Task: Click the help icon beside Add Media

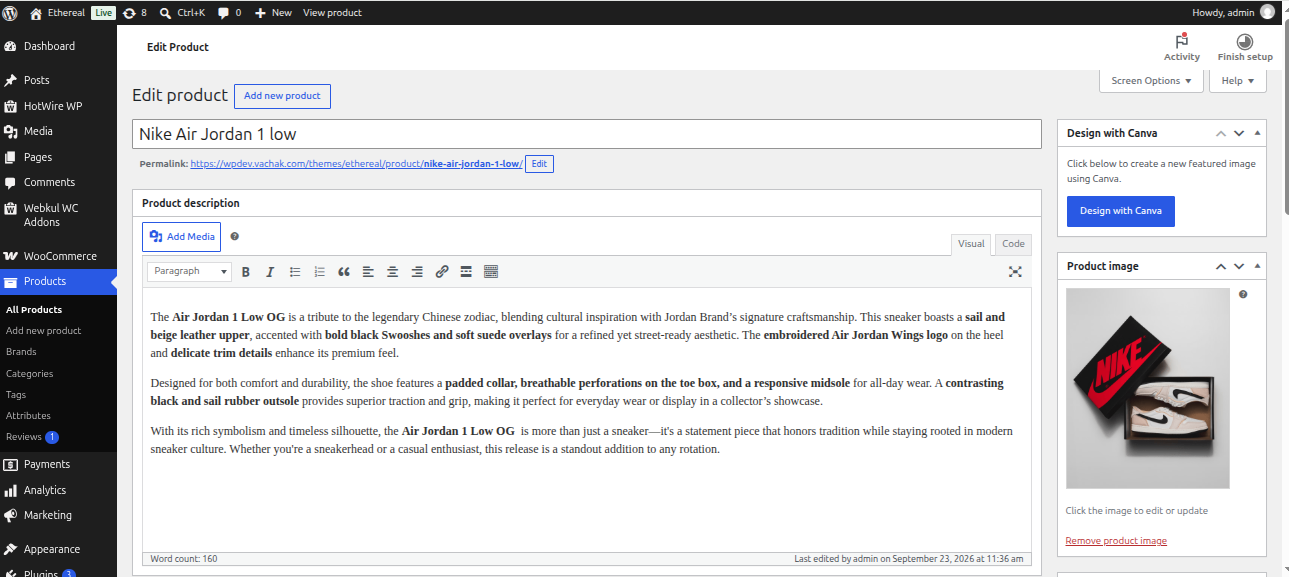Action: (x=235, y=237)
